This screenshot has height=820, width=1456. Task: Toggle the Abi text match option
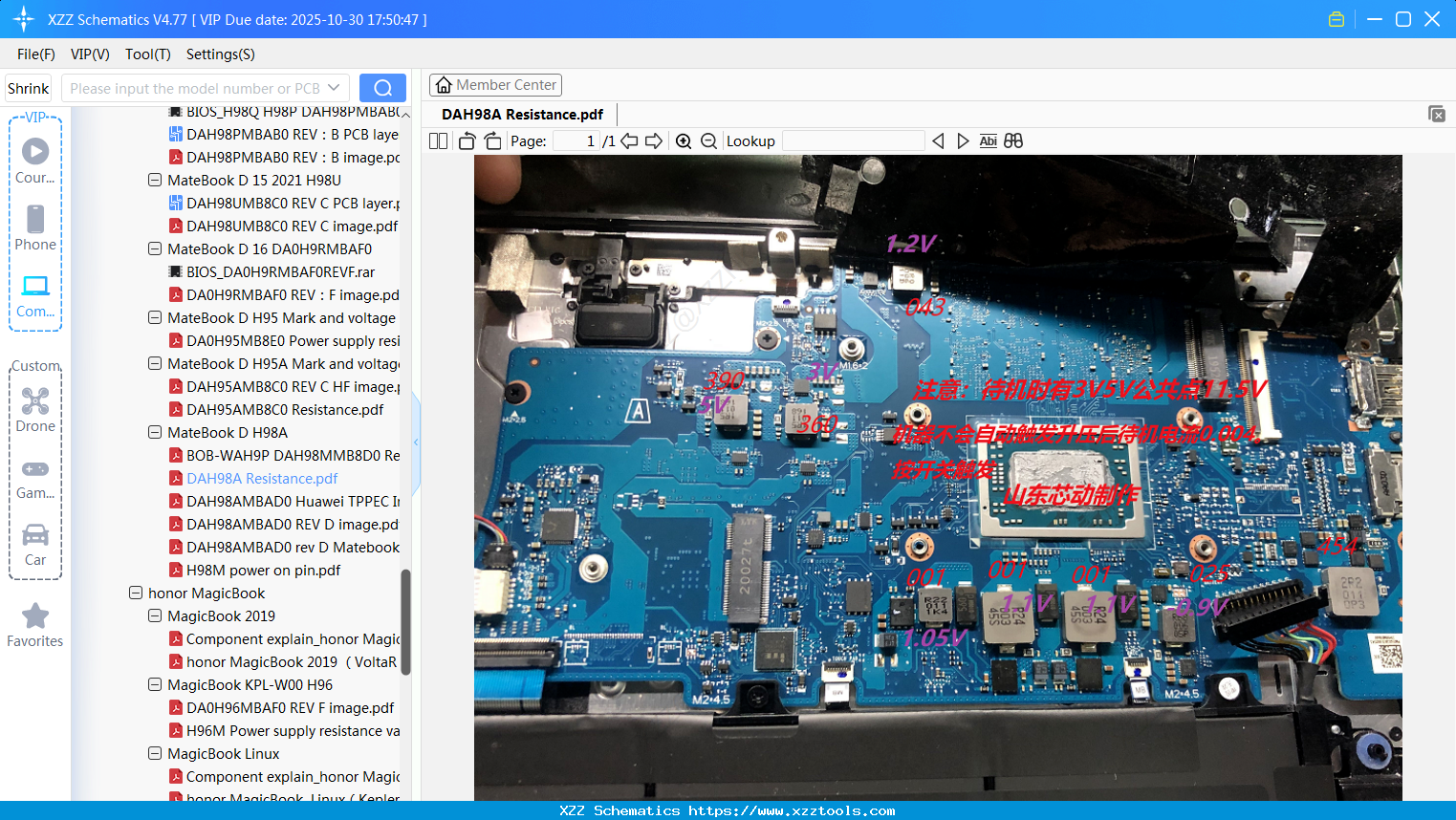989,140
